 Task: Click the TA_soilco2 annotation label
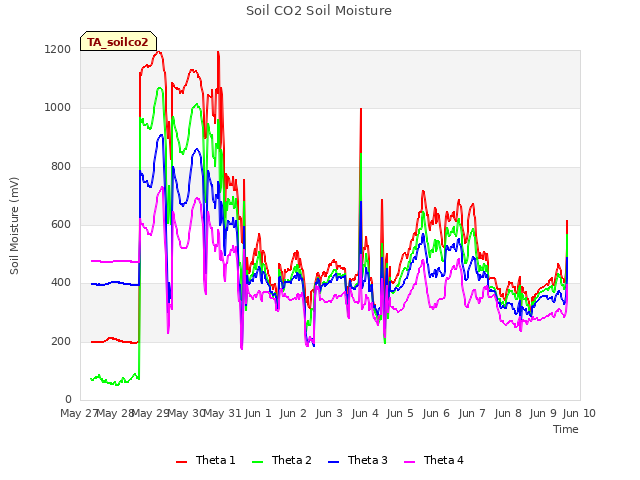[118, 42]
